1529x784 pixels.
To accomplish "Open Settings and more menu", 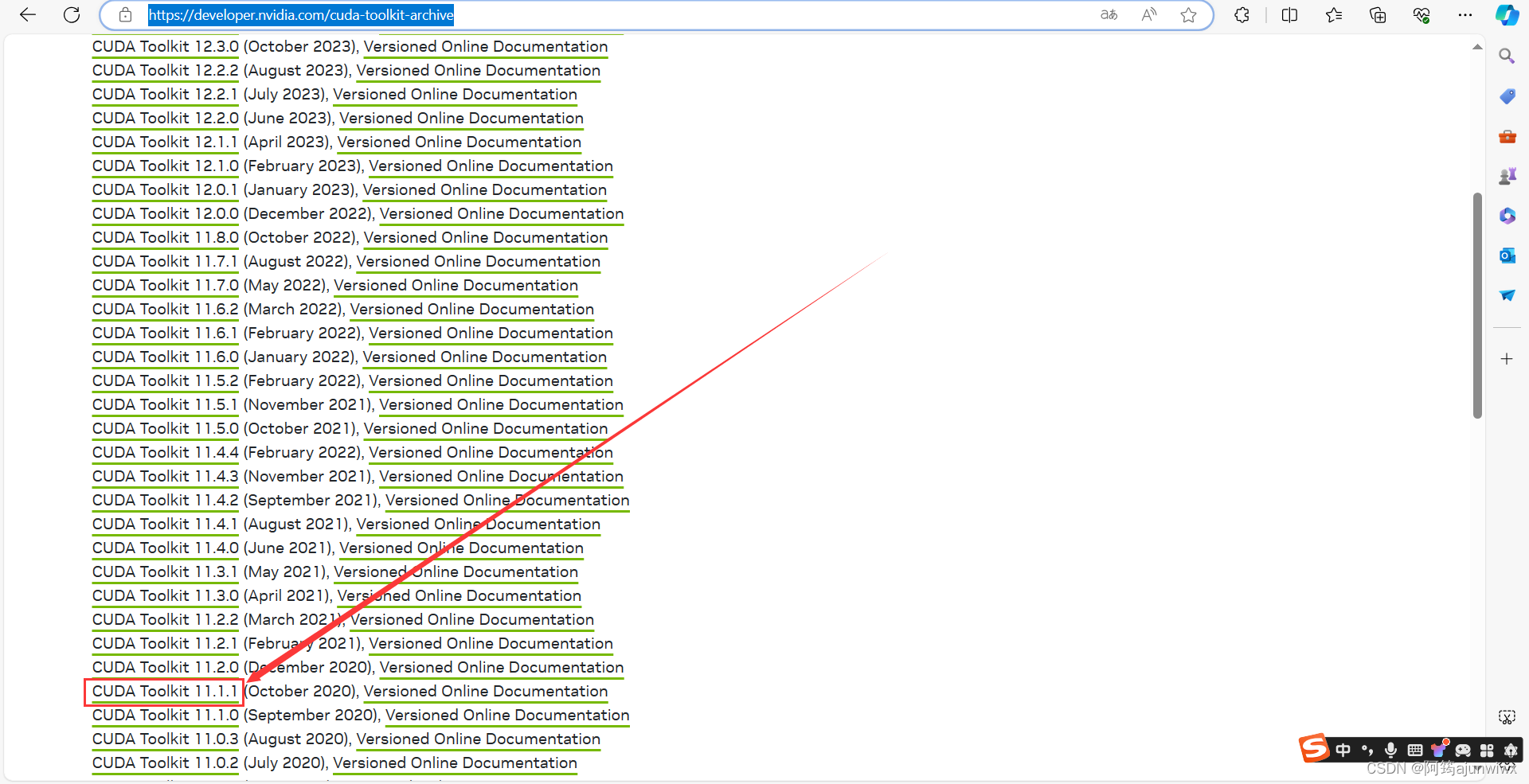I will click(x=1465, y=15).
